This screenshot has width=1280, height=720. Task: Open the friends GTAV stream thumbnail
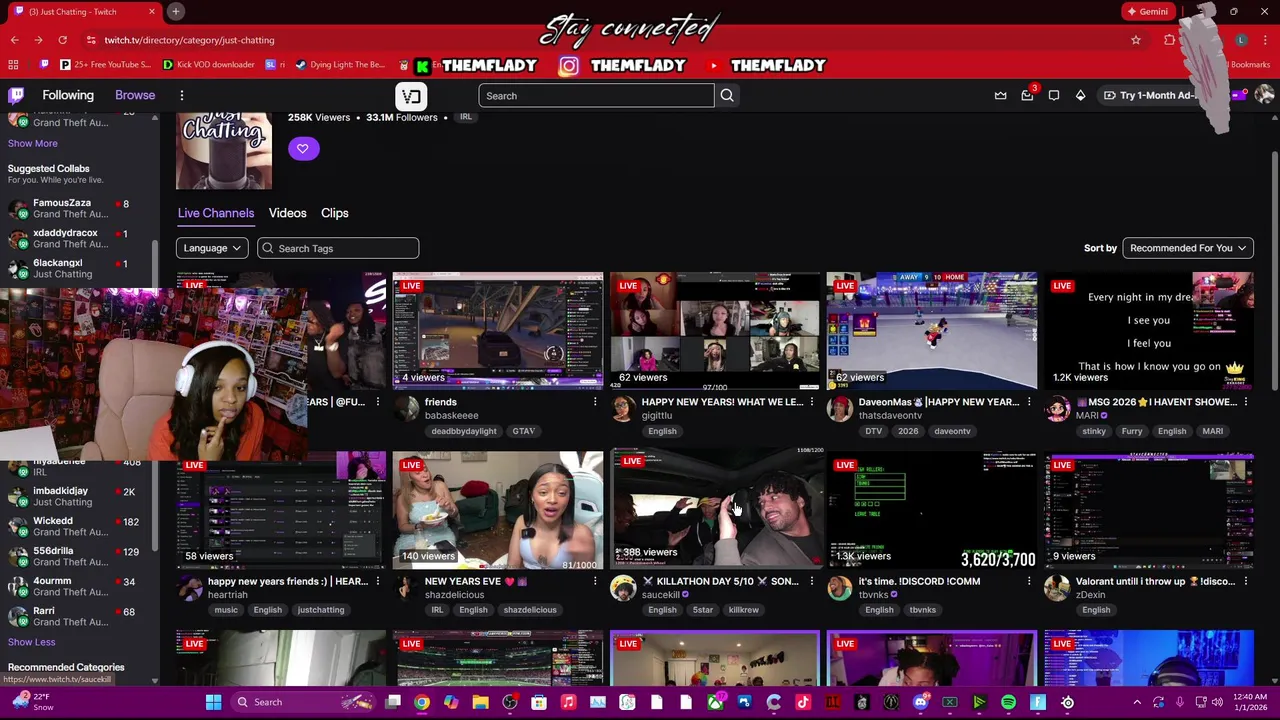(x=498, y=330)
